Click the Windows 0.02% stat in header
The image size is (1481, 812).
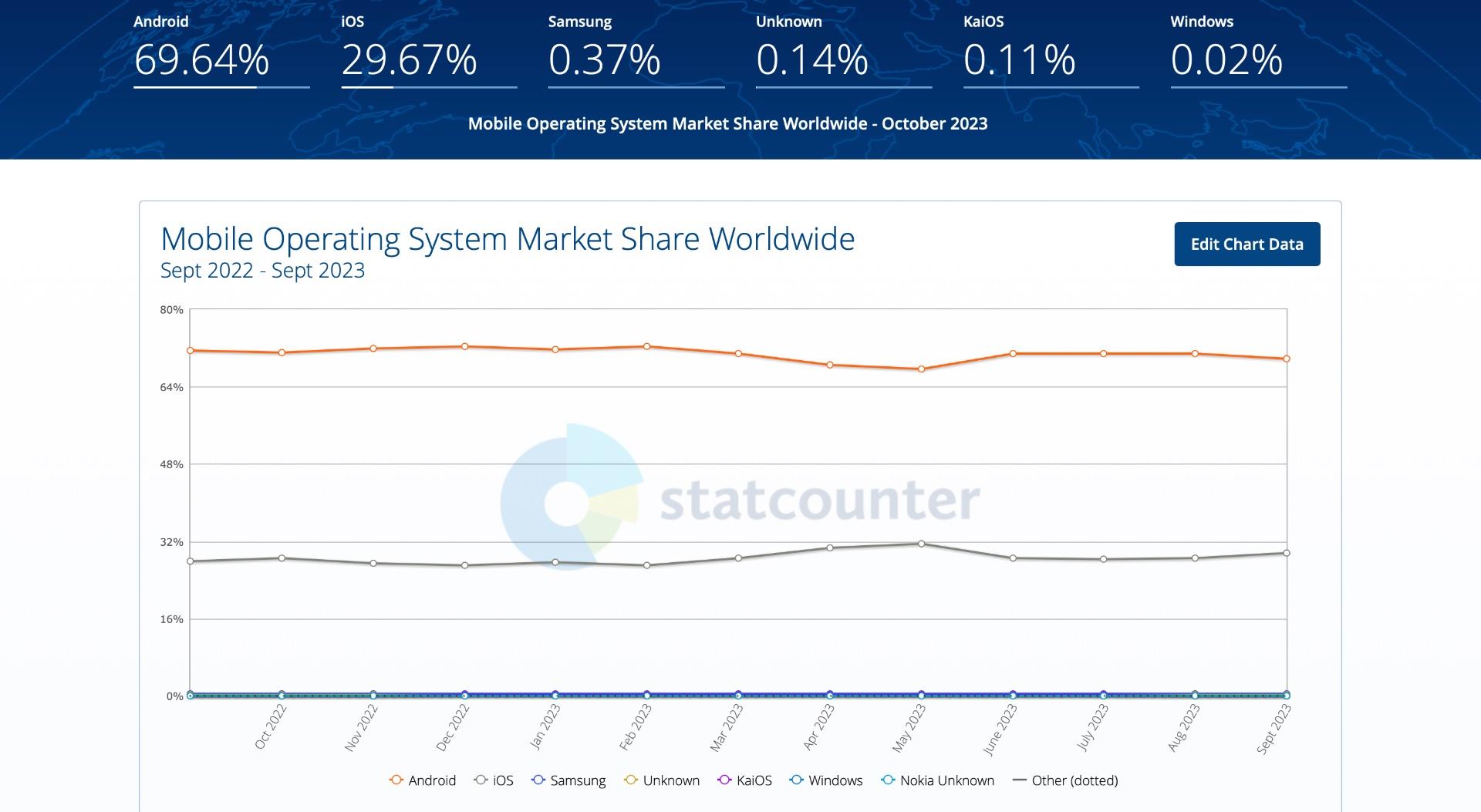(1259, 51)
